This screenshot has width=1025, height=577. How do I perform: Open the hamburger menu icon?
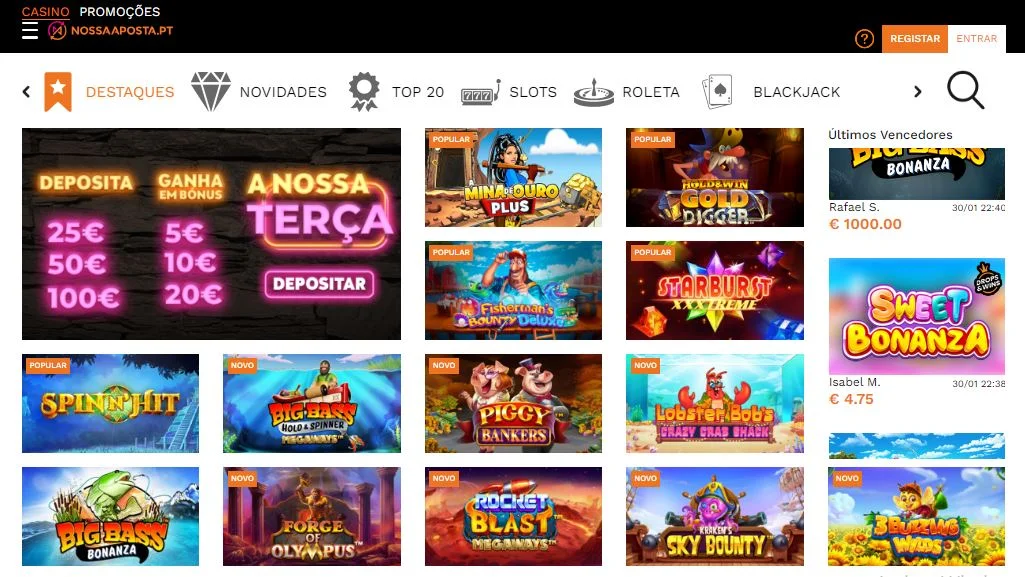click(x=30, y=30)
